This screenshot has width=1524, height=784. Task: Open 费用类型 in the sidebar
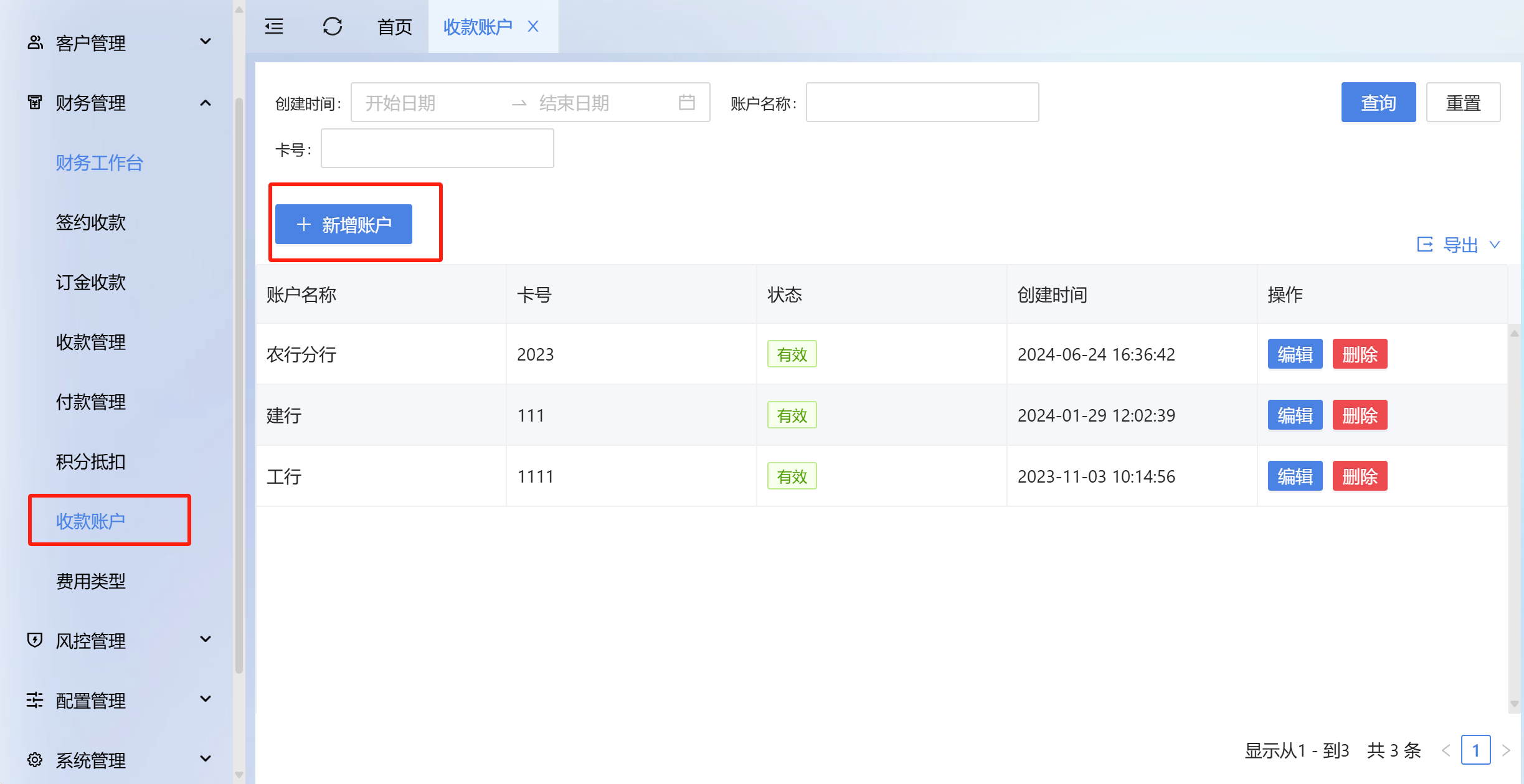(x=91, y=581)
